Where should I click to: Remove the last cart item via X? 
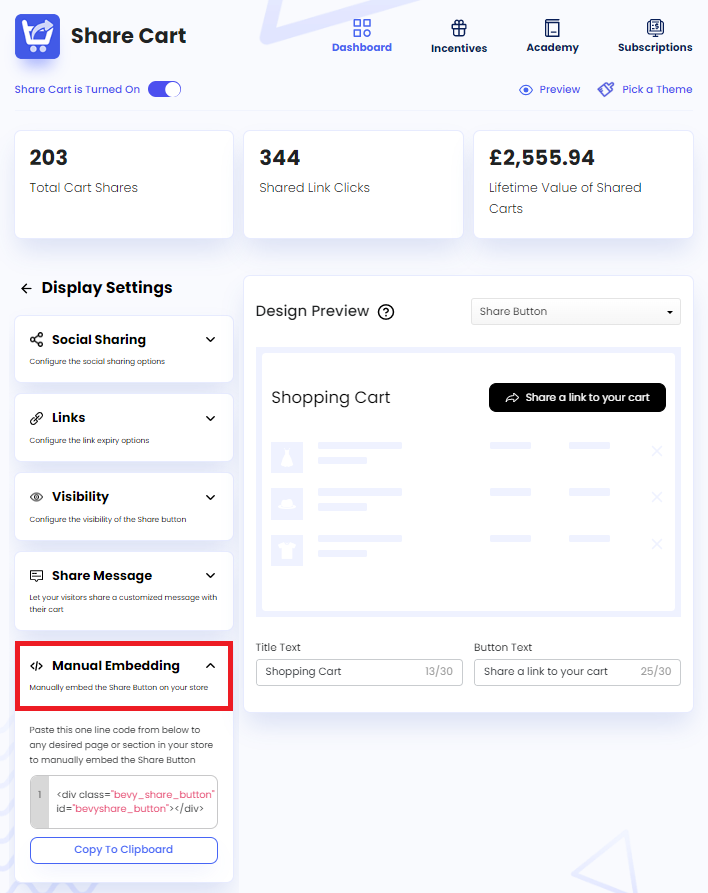[657, 544]
